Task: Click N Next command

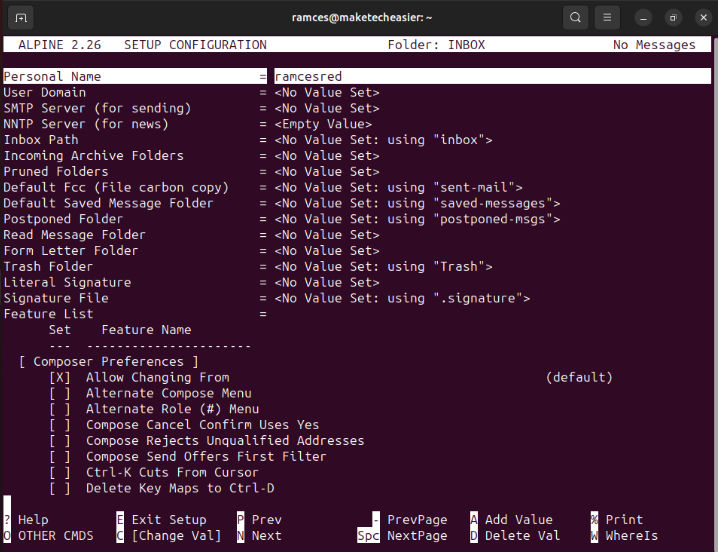Action: coord(259,536)
